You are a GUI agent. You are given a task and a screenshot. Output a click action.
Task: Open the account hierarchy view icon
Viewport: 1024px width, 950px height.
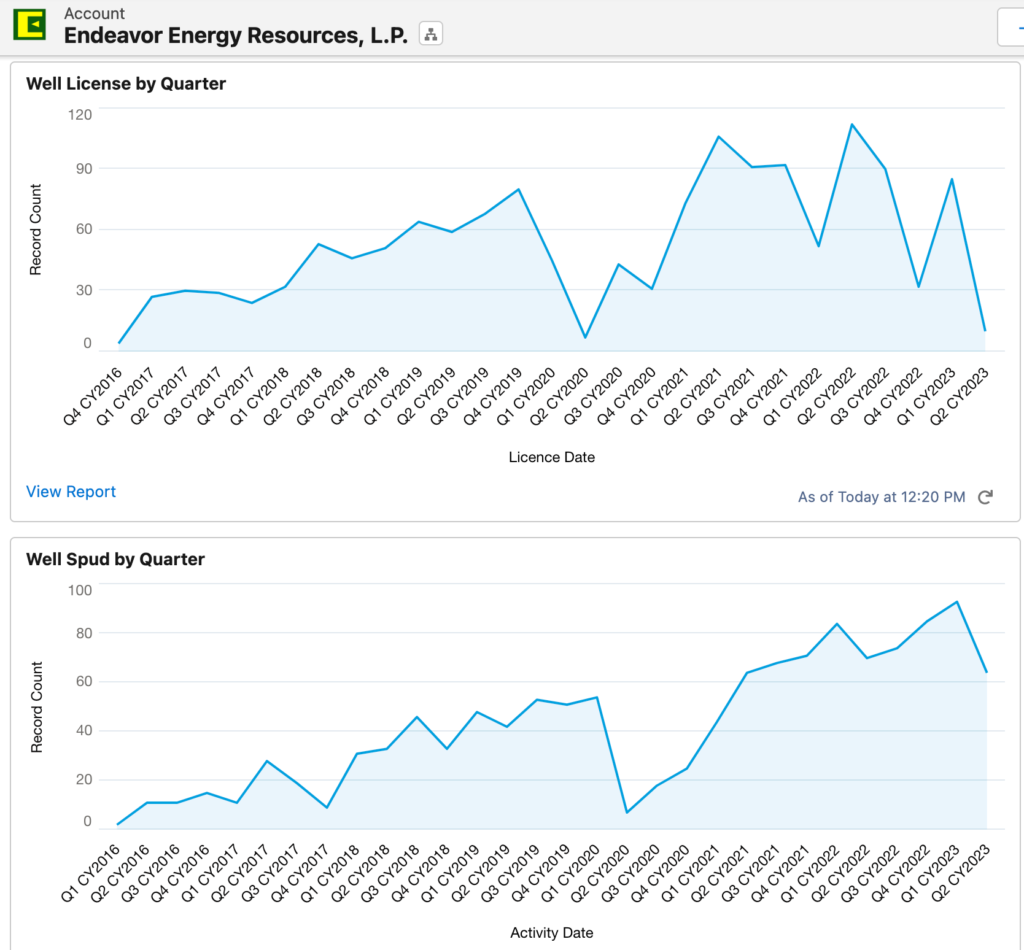coord(431,34)
